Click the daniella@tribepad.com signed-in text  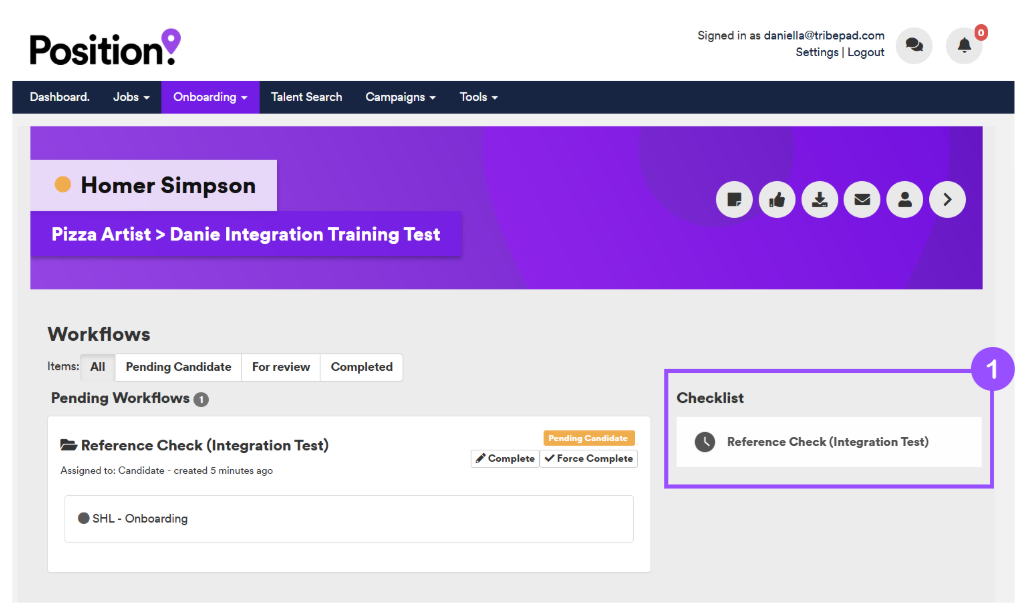click(824, 35)
